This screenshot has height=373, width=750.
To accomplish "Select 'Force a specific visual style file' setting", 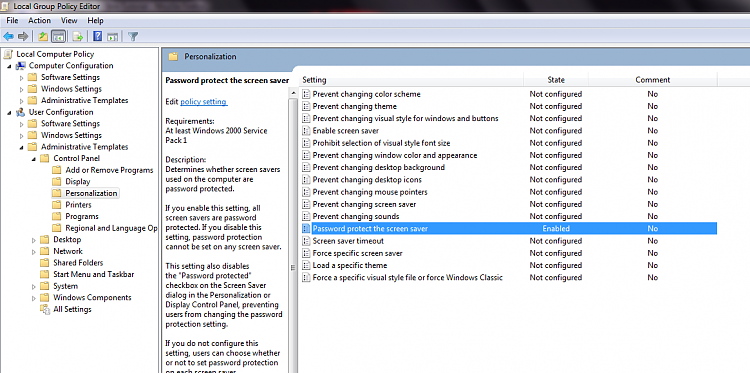I will 408,277.
